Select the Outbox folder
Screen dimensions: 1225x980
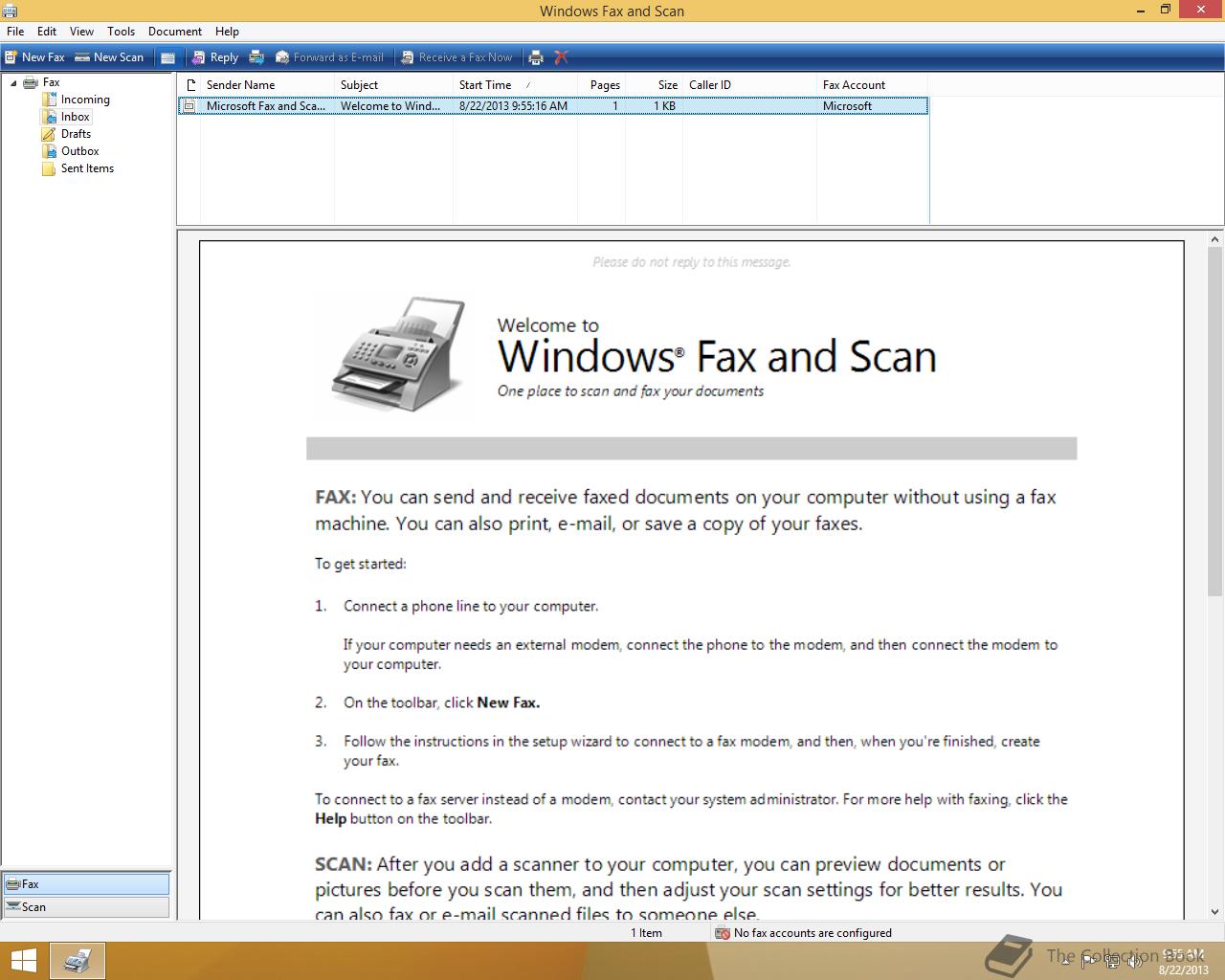80,151
